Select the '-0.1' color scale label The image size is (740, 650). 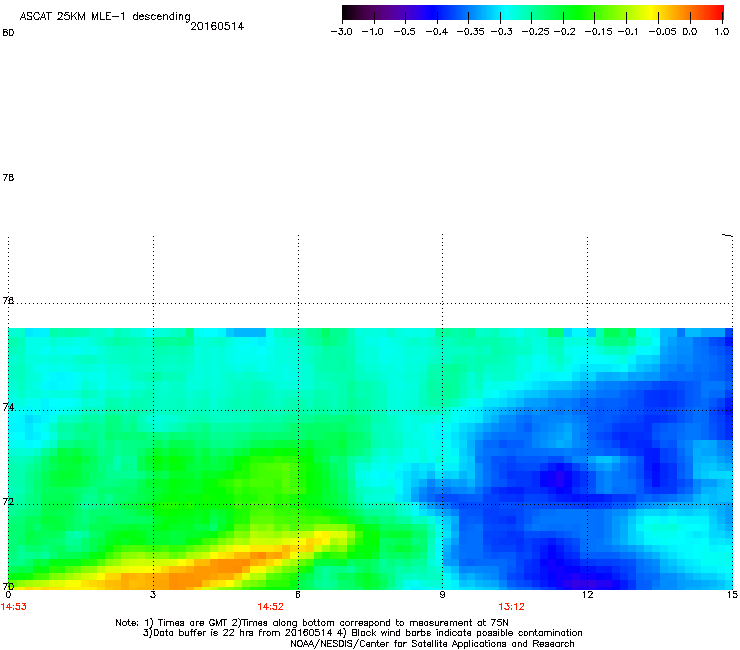coord(628,32)
